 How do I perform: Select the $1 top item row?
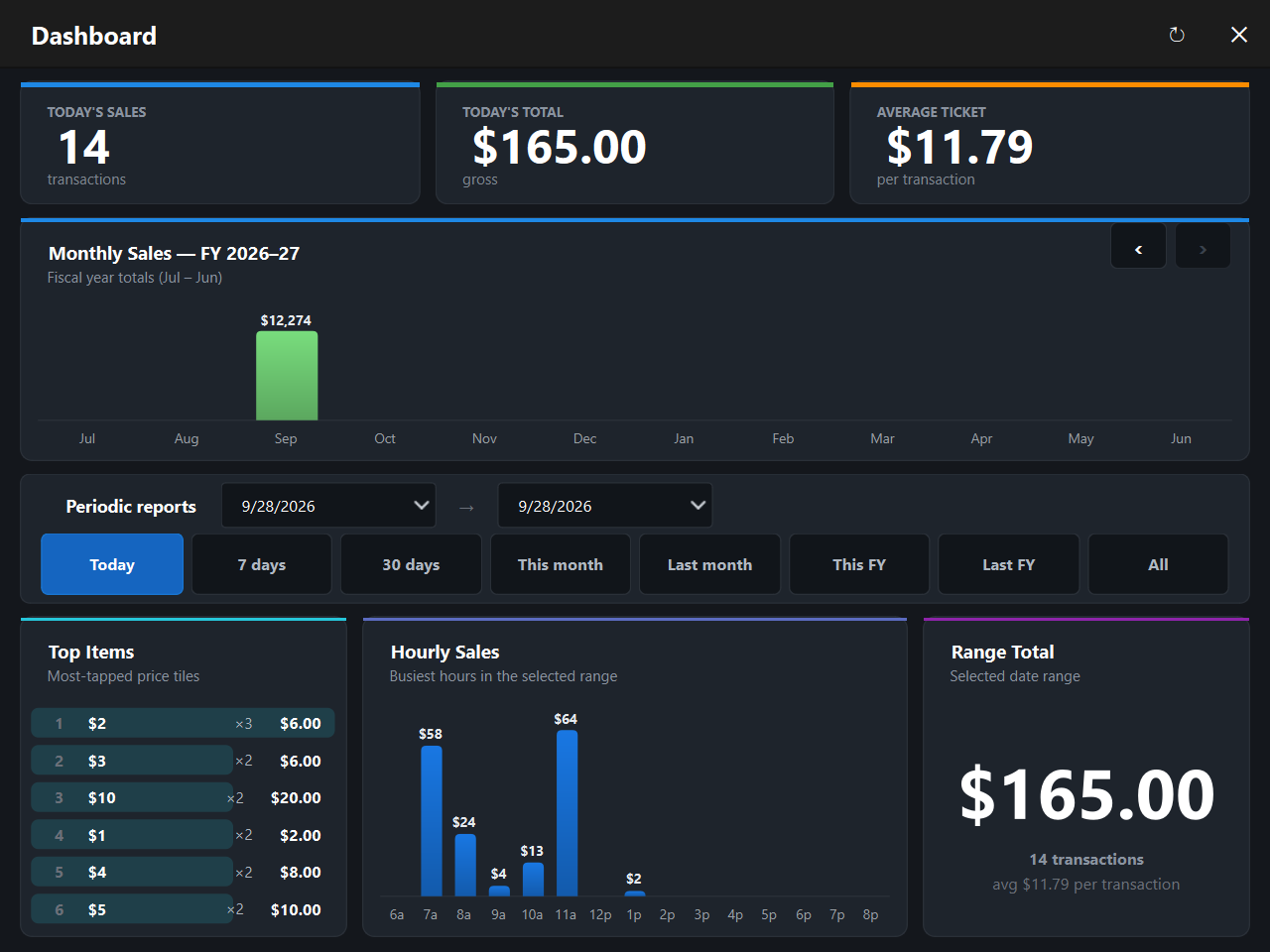coord(183,835)
